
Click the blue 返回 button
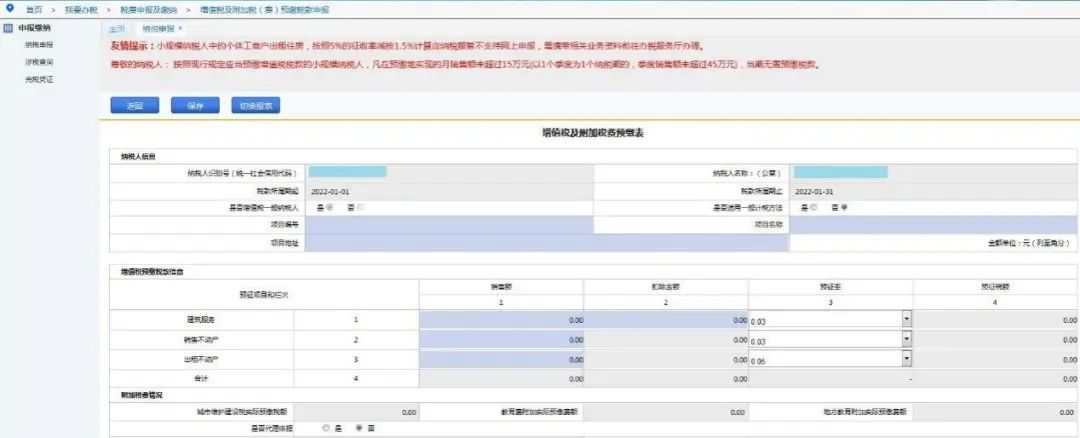click(x=135, y=105)
